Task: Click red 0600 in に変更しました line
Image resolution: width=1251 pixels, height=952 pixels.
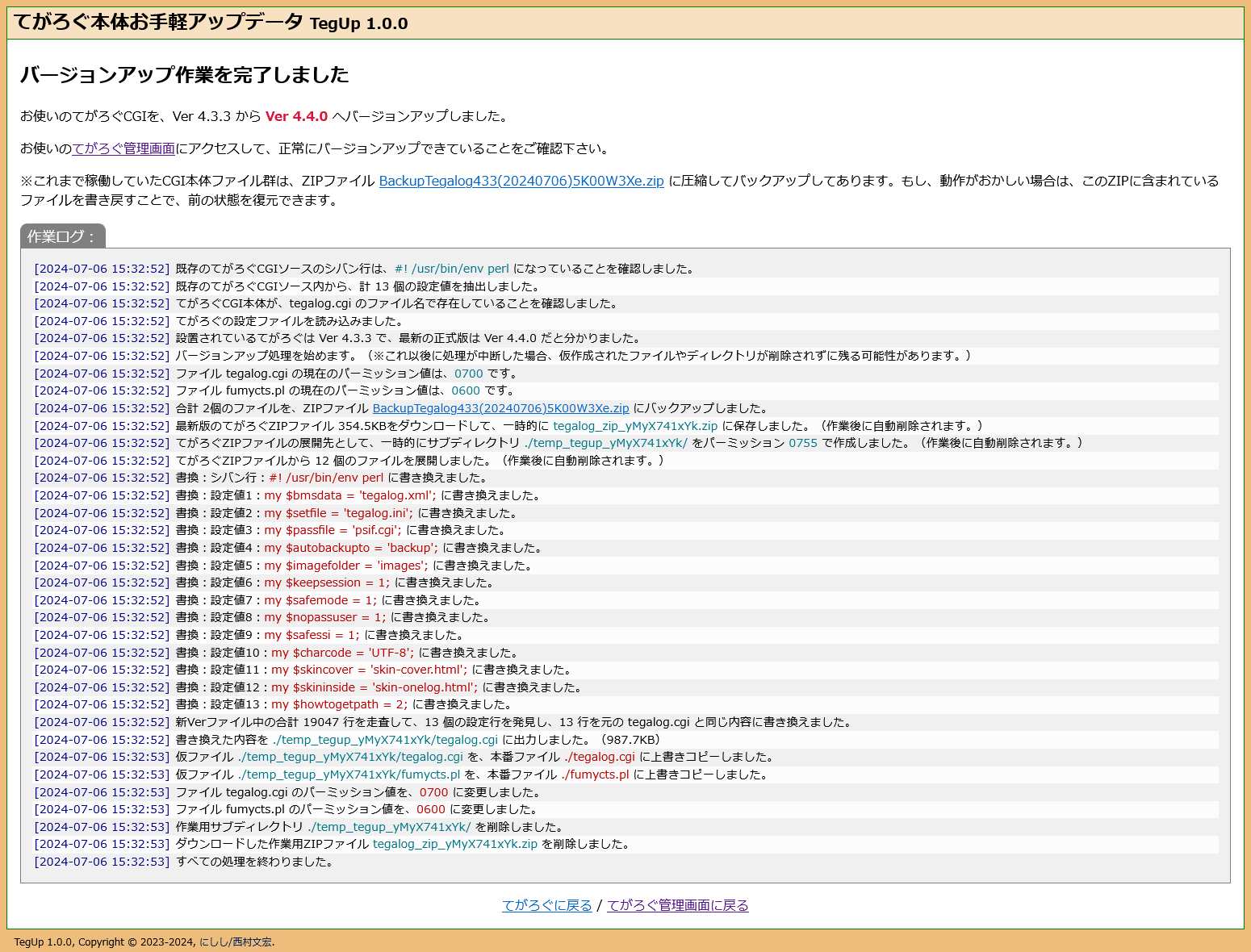Action: click(431, 809)
